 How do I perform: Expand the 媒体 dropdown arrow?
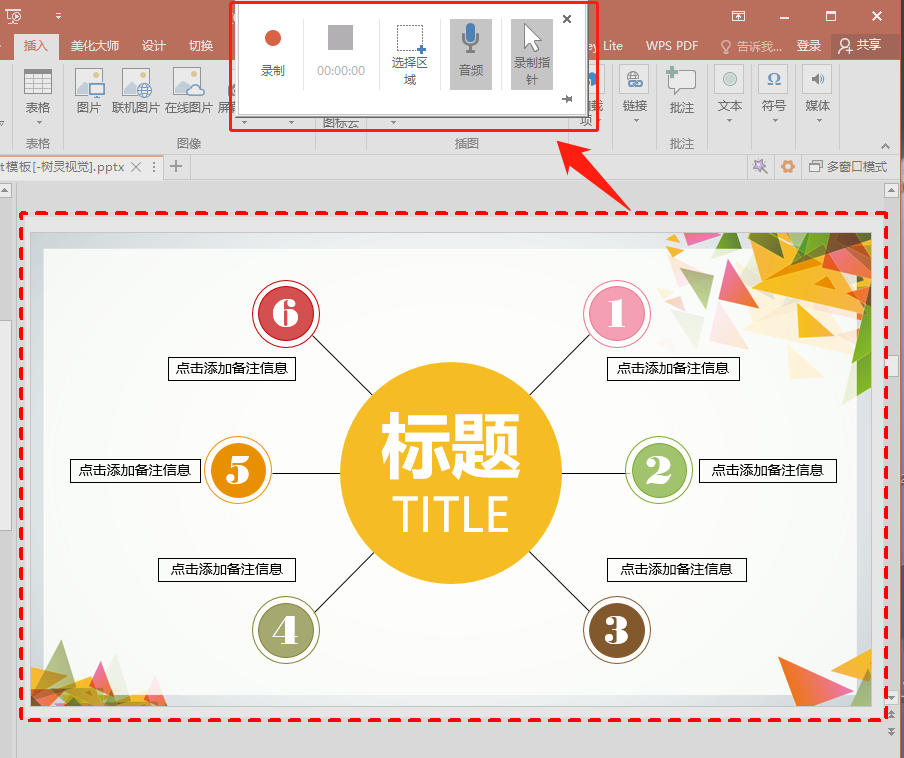click(x=819, y=121)
